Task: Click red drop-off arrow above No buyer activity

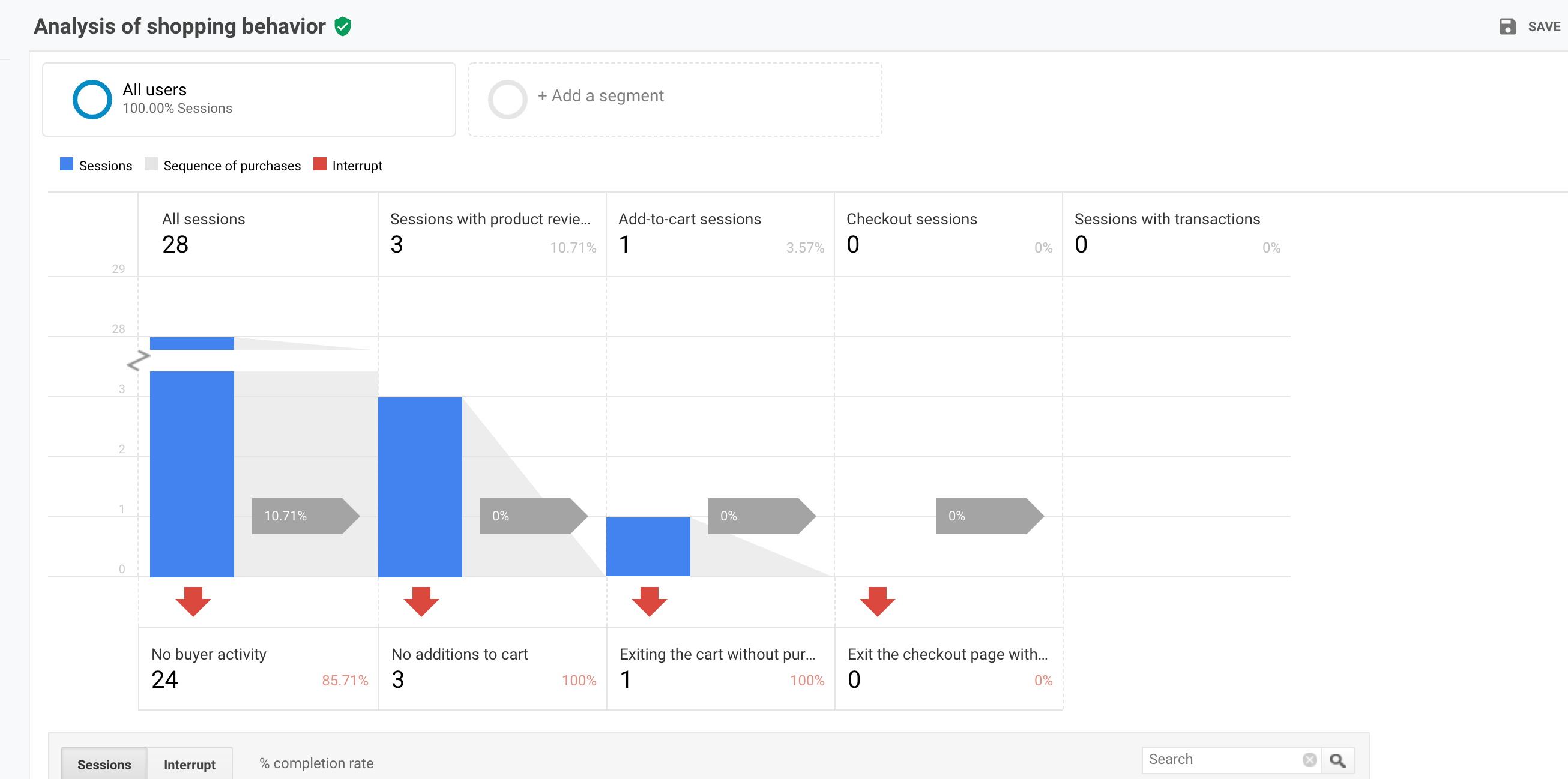Action: (193, 601)
